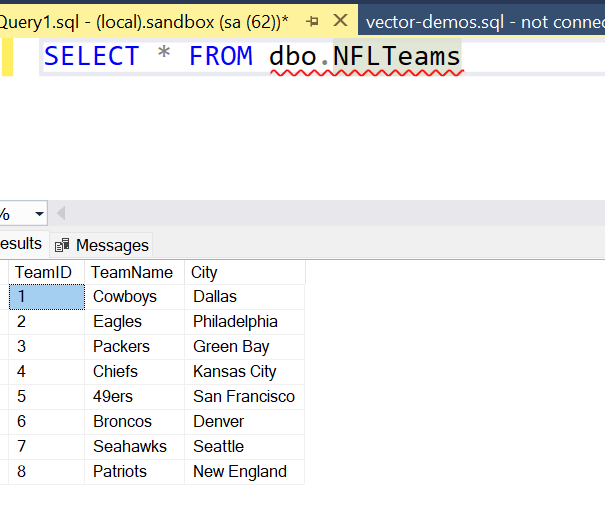This screenshot has width=605, height=512.
Task: Select the TeamID cell with value 8
Action: point(47,471)
